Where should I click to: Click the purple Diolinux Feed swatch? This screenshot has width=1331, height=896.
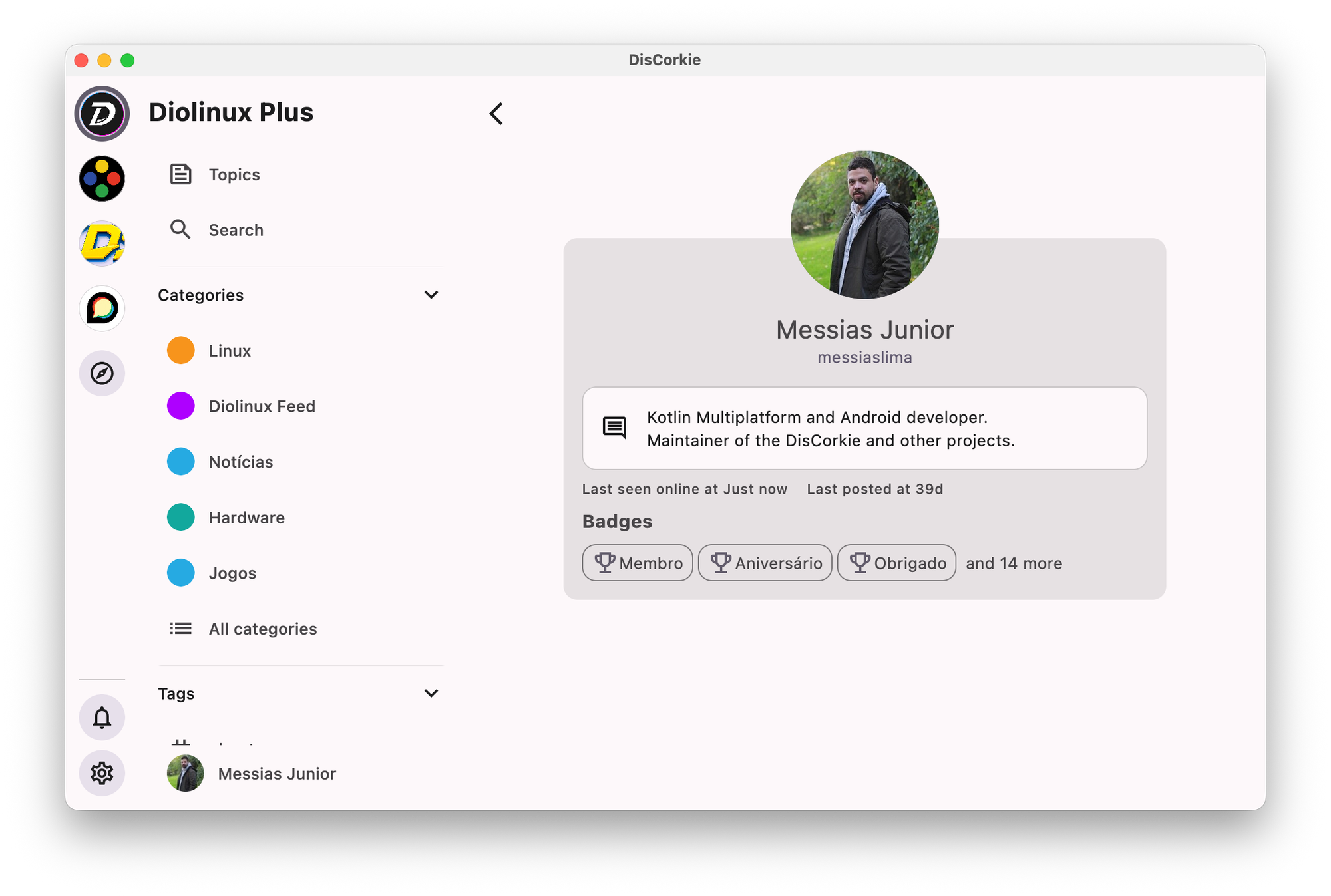181,406
